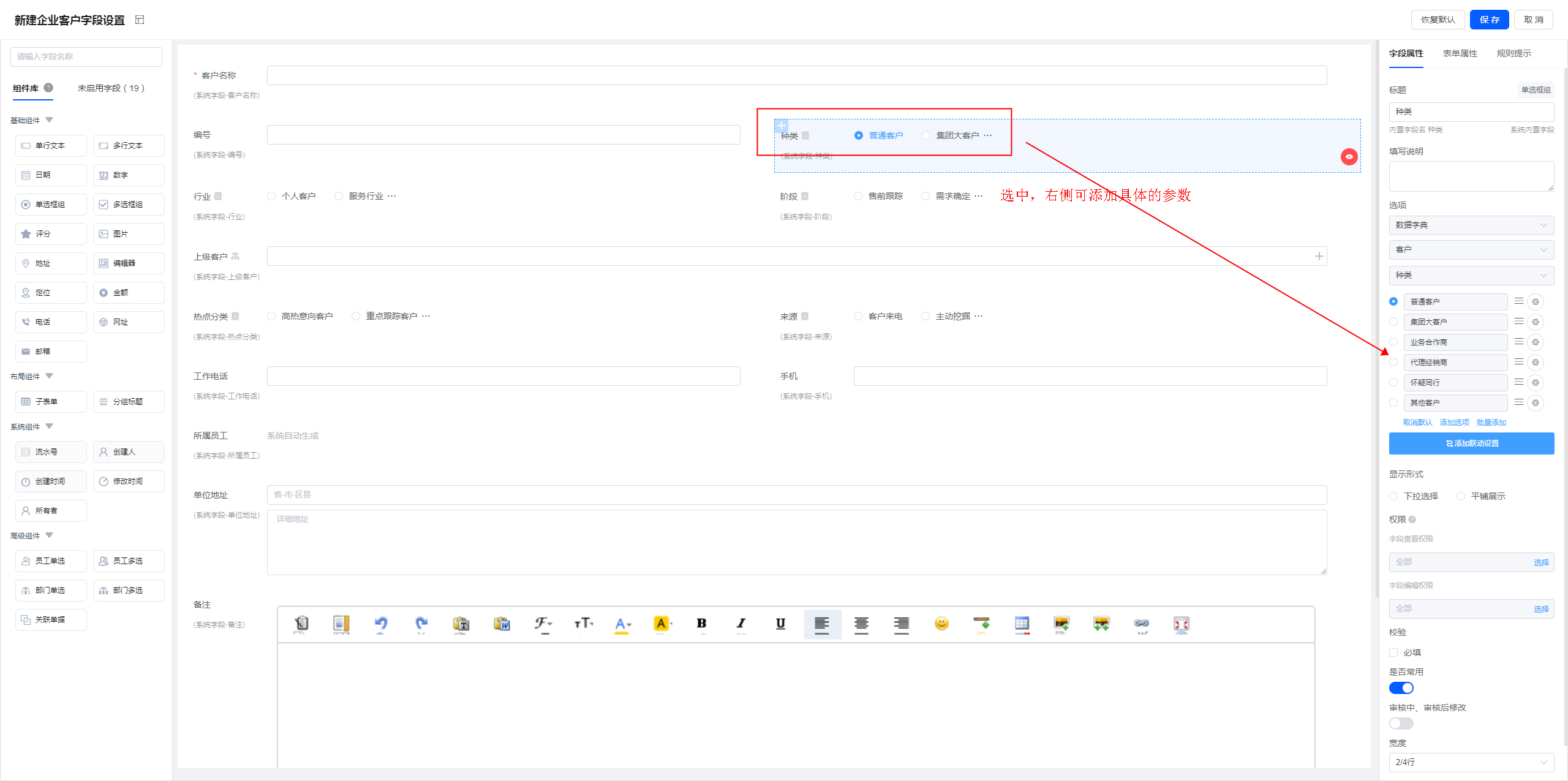Toggle 审核中、审核后修改 switch
The height and width of the screenshot is (781, 1568).
pyautogui.click(x=1401, y=723)
